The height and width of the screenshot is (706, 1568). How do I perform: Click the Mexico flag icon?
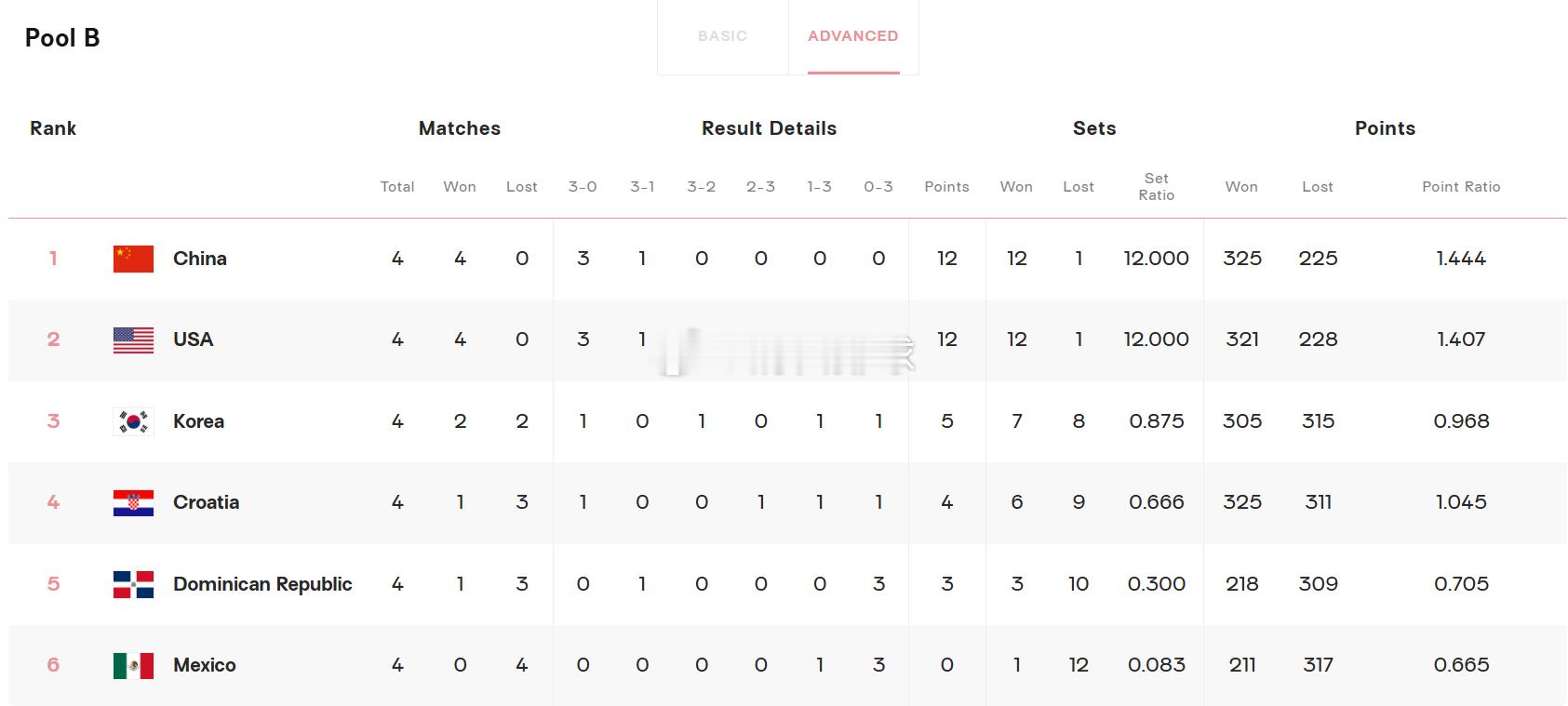click(x=133, y=665)
